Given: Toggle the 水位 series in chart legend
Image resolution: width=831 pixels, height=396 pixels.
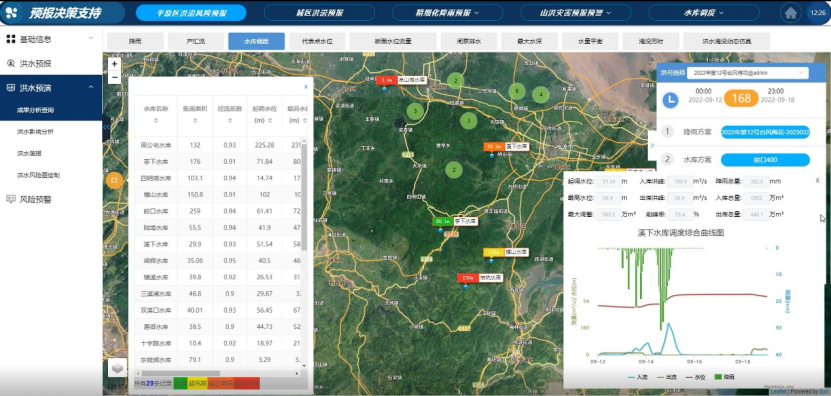Looking at the screenshot, I should pyautogui.click(x=697, y=377).
